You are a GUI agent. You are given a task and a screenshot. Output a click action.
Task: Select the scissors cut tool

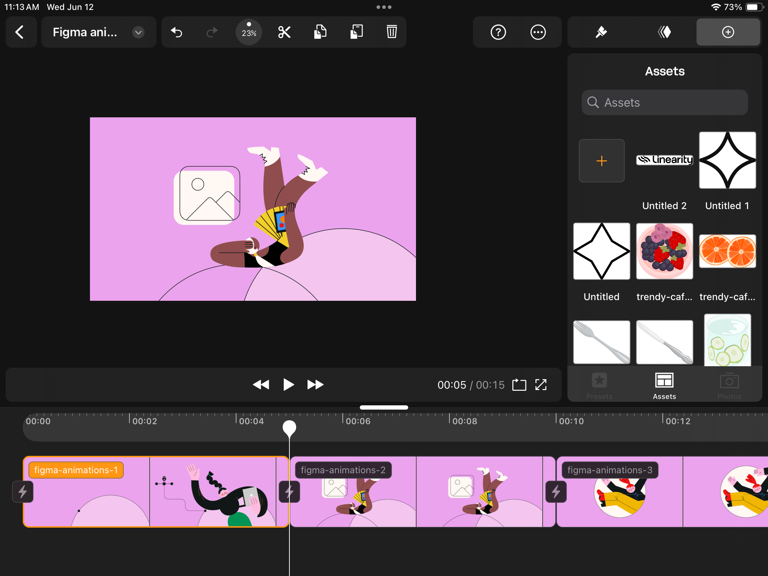coord(284,32)
